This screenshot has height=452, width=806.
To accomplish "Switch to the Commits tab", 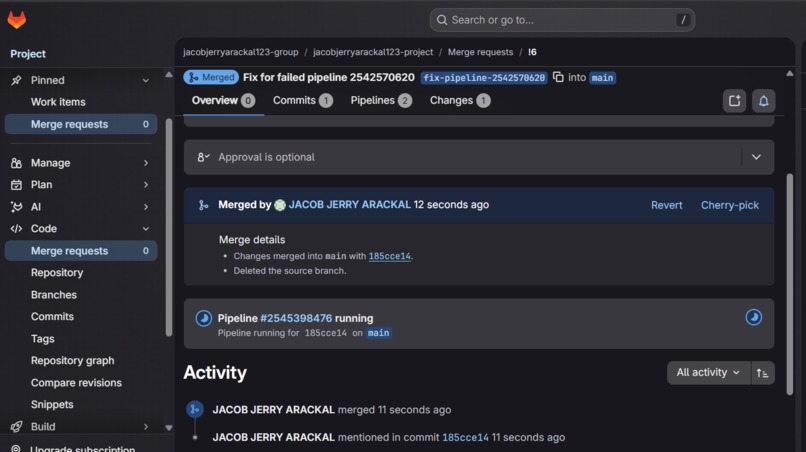I will pos(303,101).
